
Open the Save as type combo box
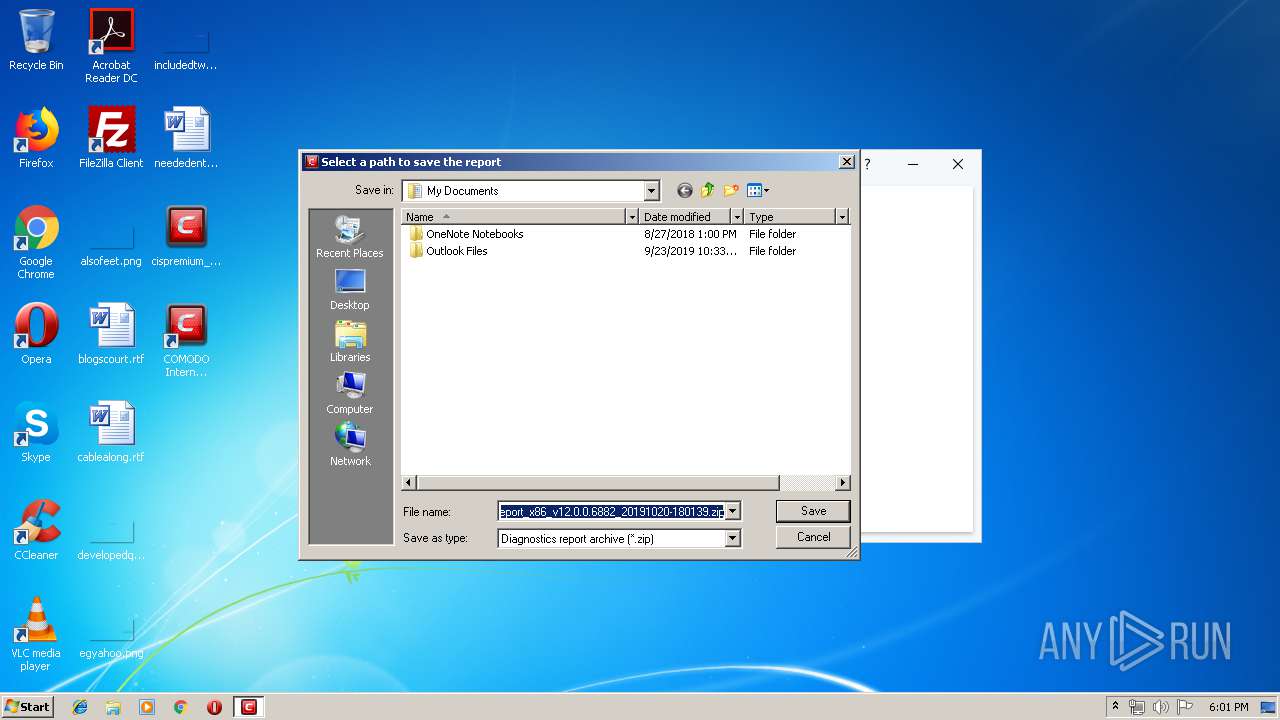(x=619, y=538)
